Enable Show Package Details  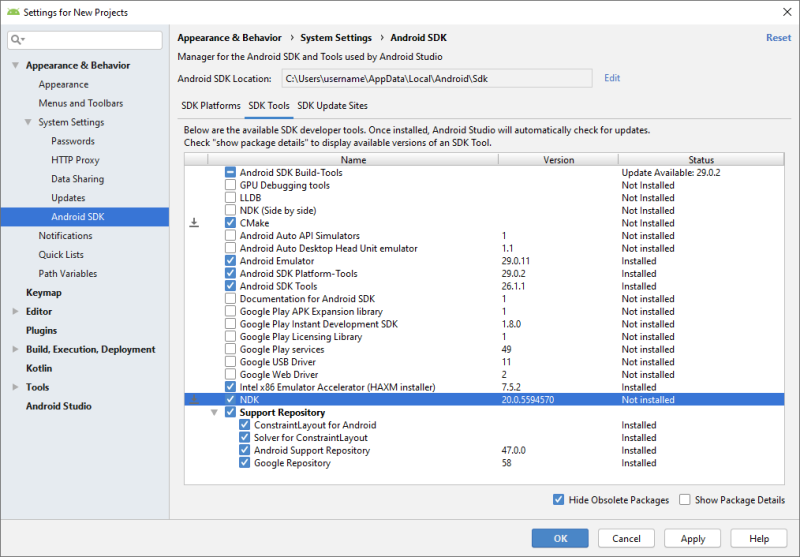click(685, 500)
